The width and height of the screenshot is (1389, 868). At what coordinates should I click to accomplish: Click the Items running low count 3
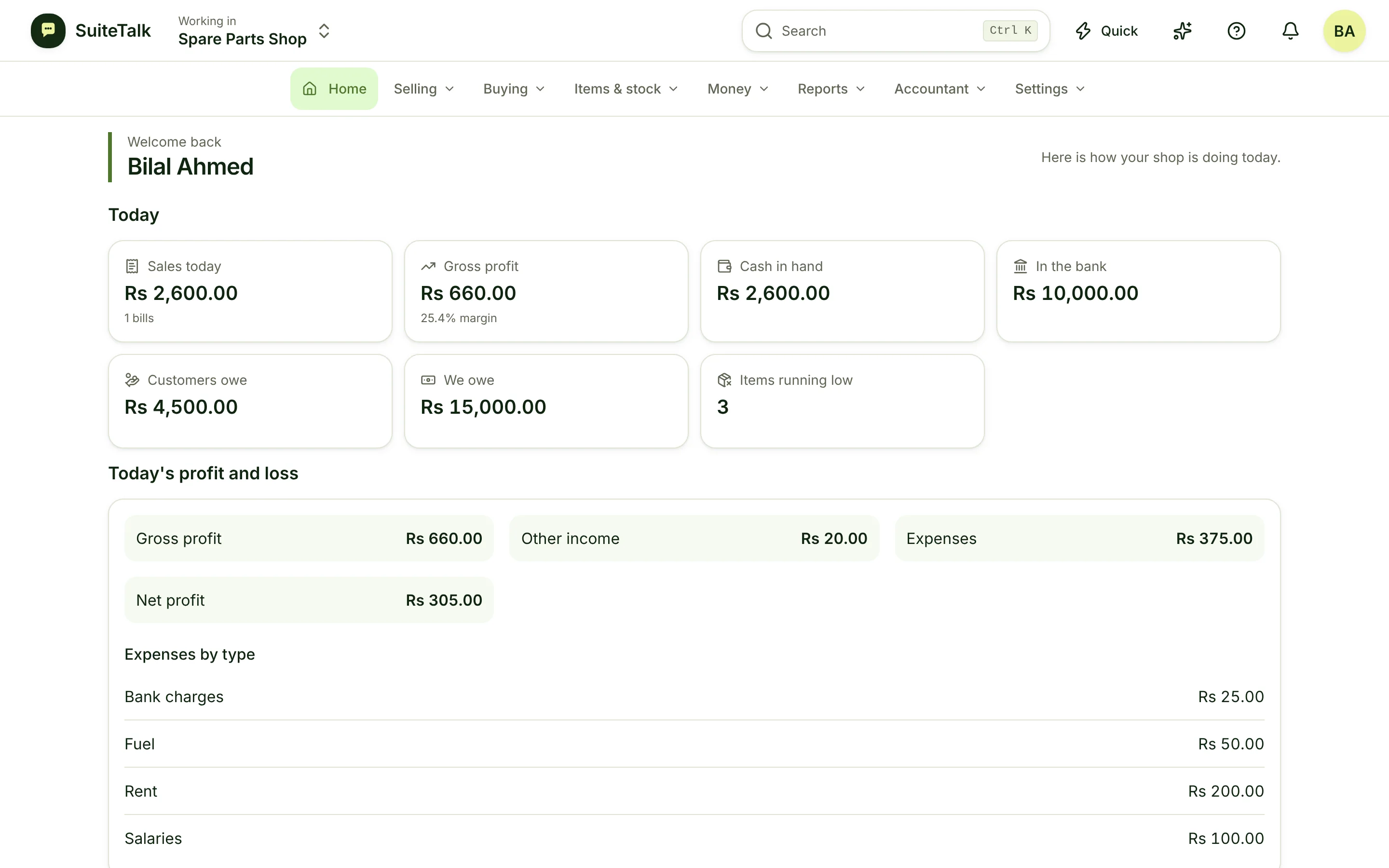point(722,407)
